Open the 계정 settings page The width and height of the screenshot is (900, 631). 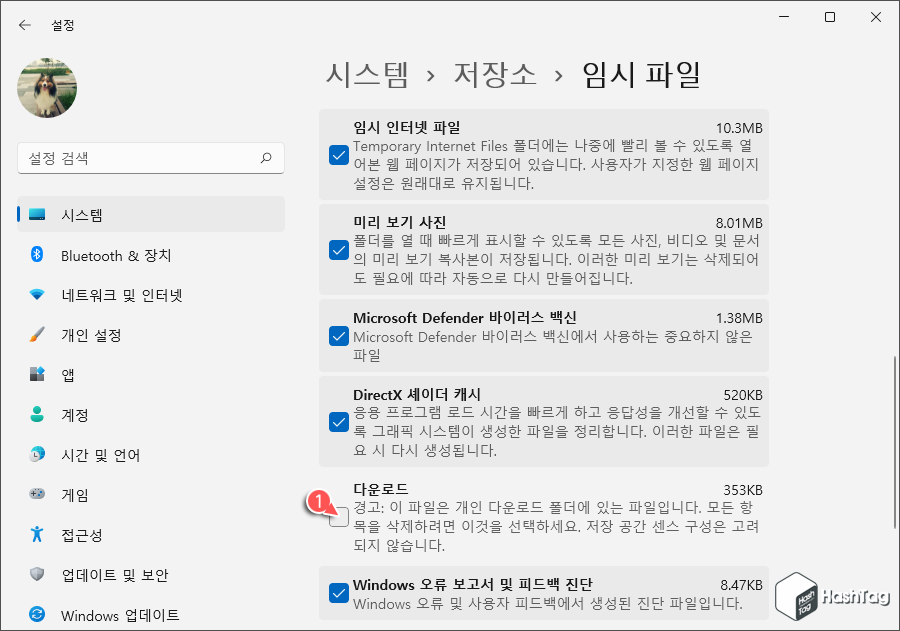click(x=72, y=415)
